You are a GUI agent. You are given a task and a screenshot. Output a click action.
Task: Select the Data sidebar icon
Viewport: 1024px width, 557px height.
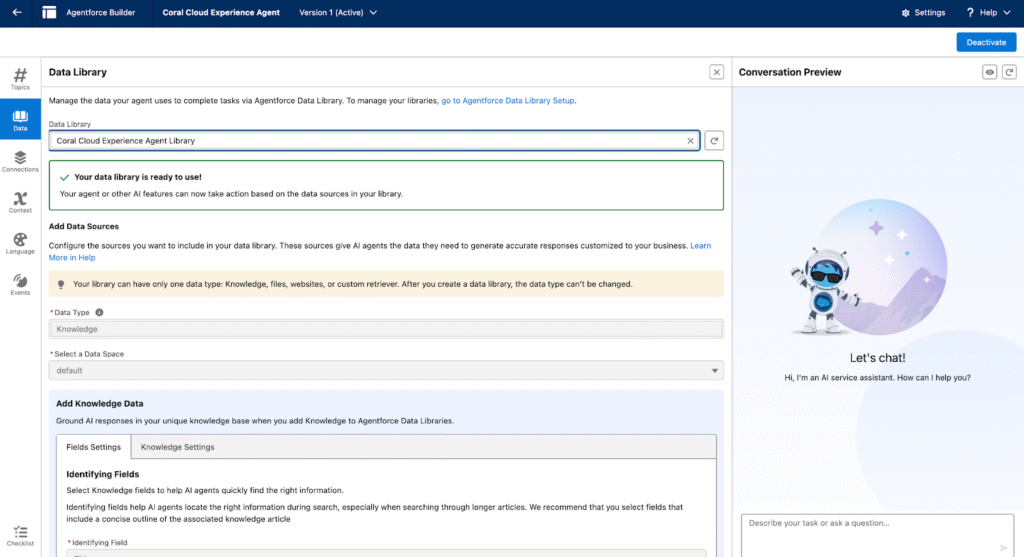click(20, 120)
